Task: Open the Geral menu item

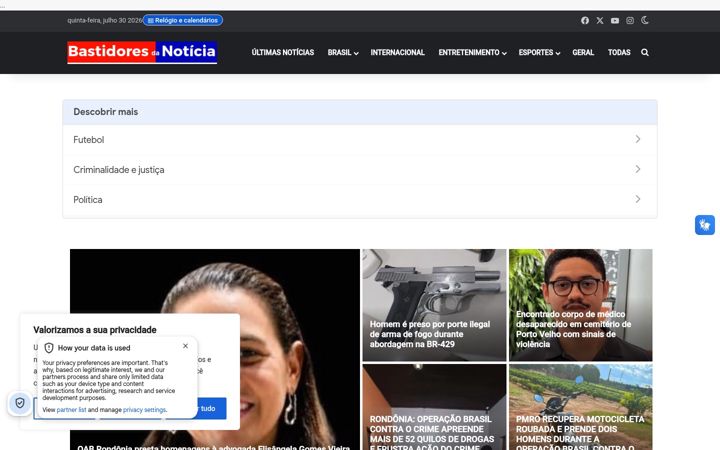Action: coord(583,52)
